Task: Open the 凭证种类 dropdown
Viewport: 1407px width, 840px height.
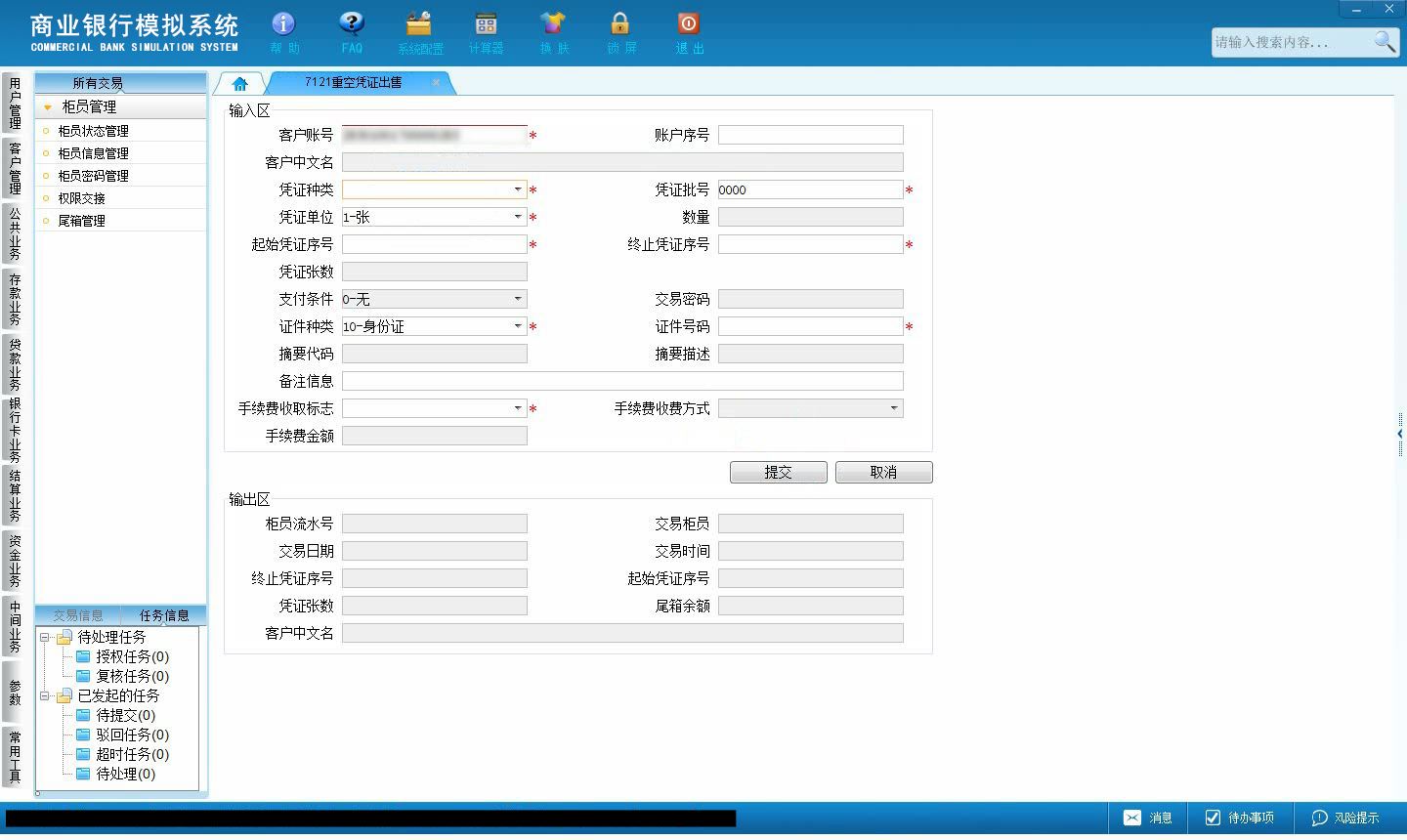Action: [x=518, y=189]
